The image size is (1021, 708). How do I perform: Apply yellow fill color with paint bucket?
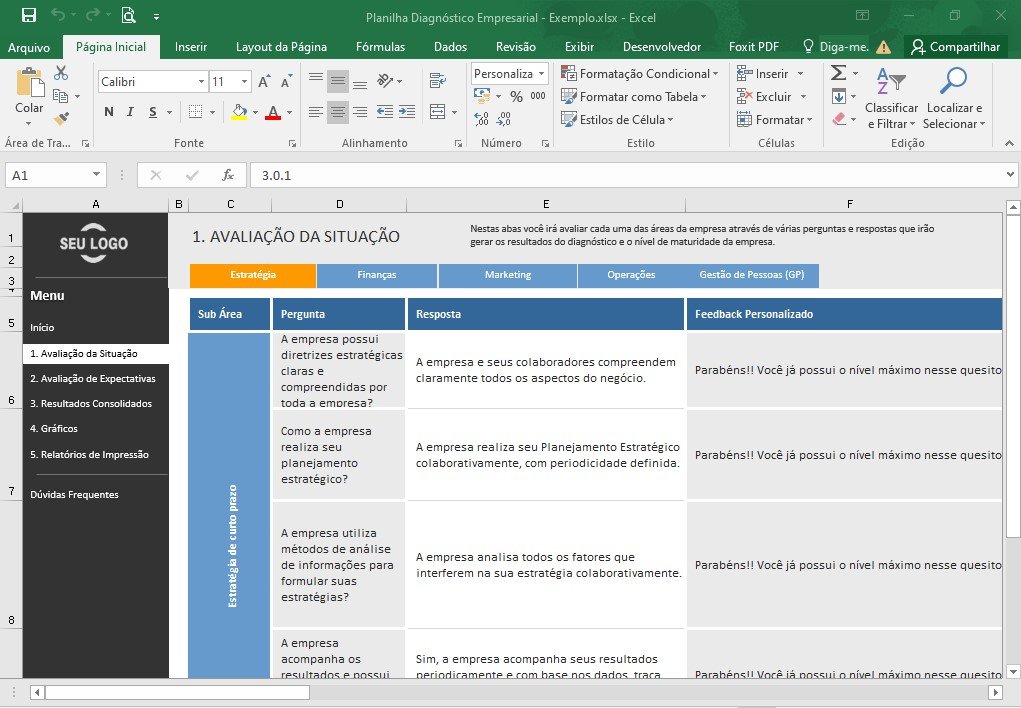click(240, 112)
